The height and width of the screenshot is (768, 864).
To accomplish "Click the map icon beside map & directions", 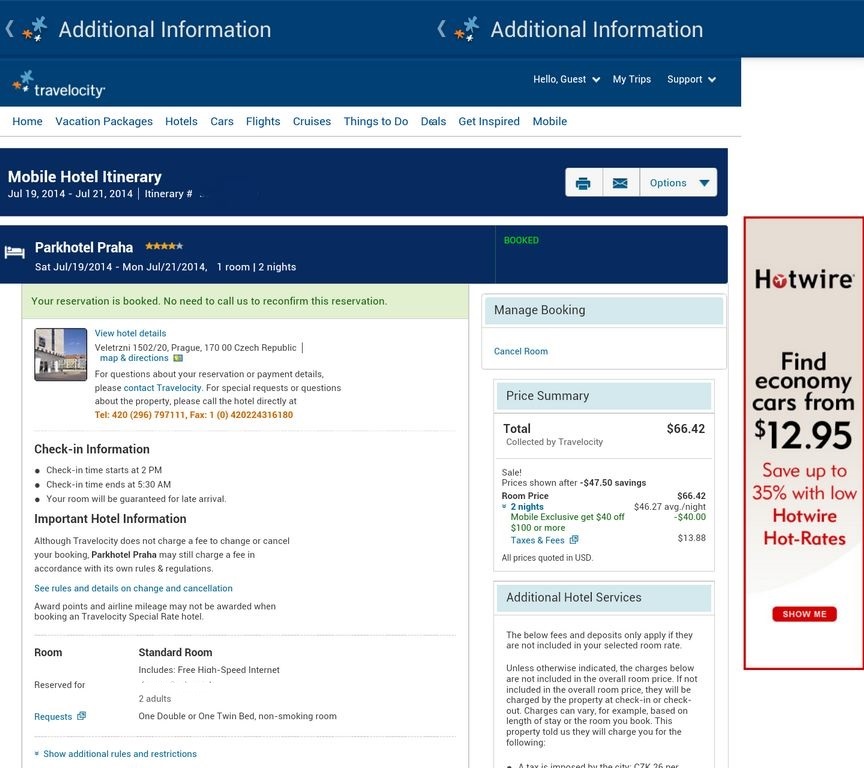I will coord(178,358).
